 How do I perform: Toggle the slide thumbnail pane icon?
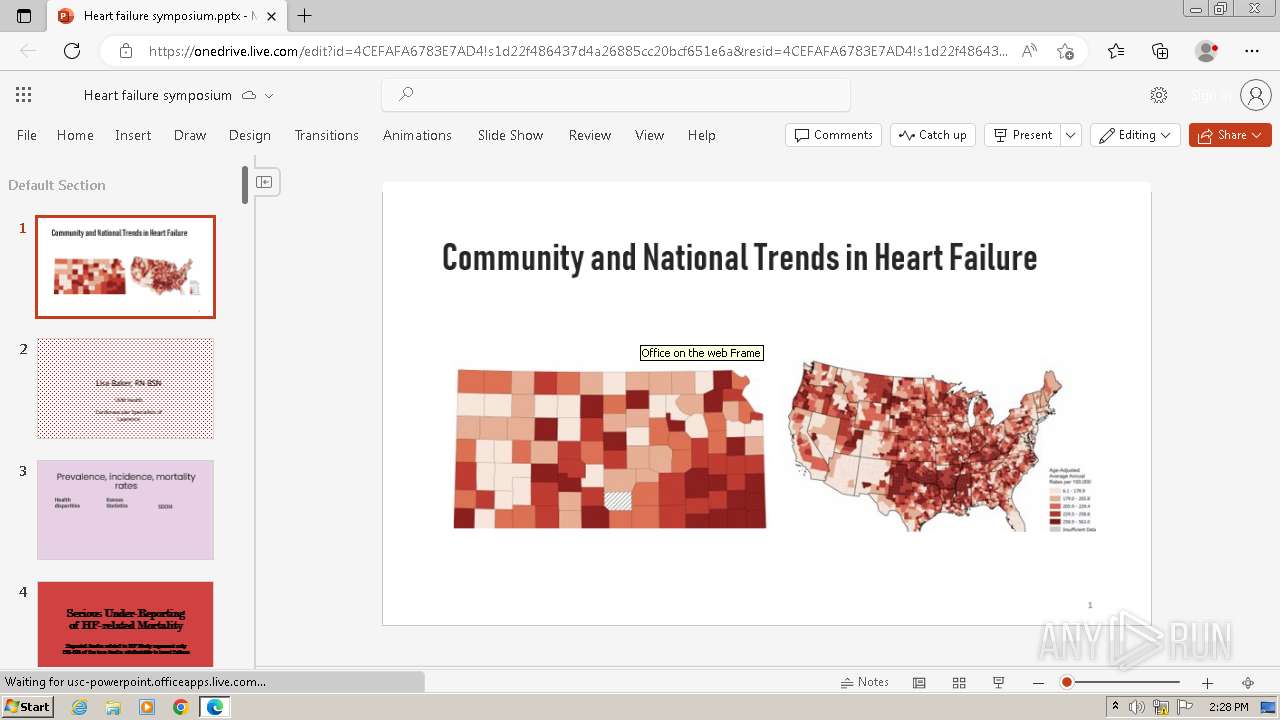tap(264, 182)
